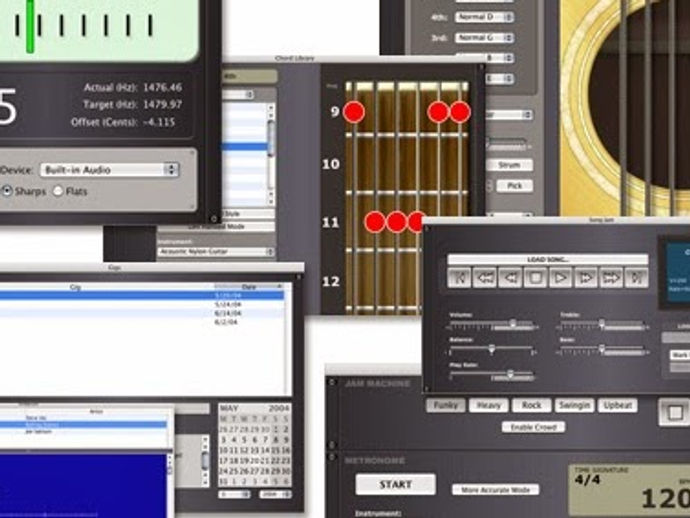The height and width of the screenshot is (518, 690).
Task: Select the highlighted artist row in the list
Action: click(84, 425)
